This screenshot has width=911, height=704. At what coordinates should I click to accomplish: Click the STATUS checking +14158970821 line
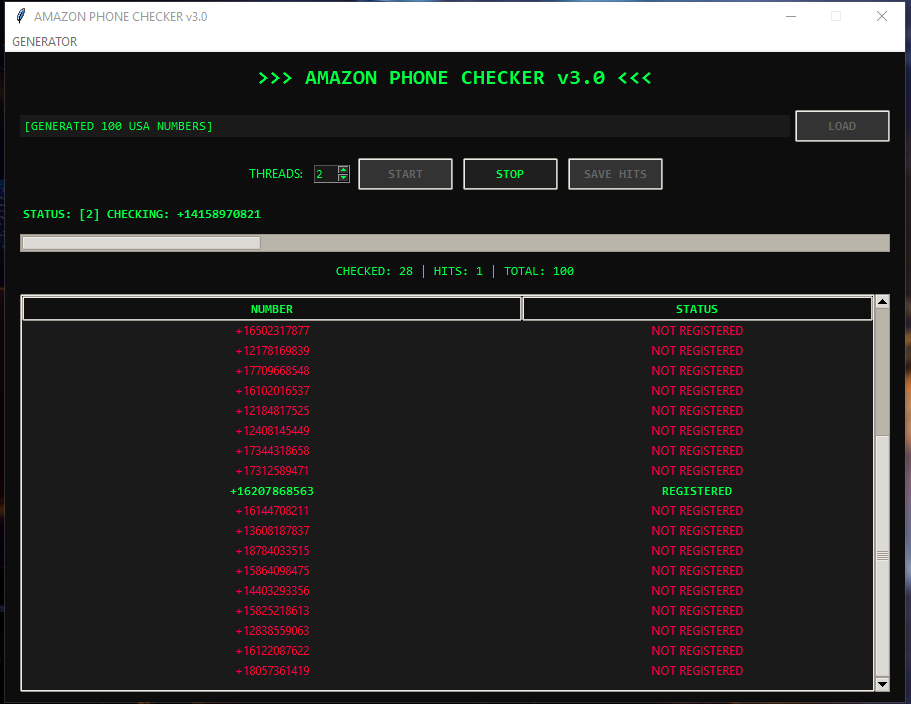click(x=142, y=214)
